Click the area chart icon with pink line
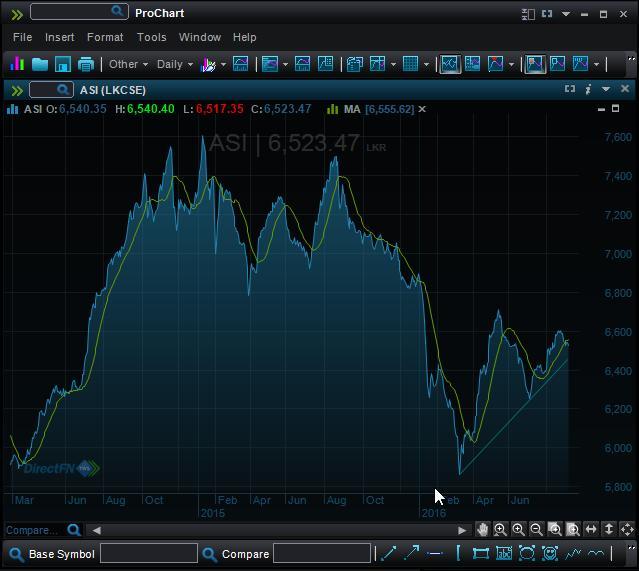Screen dimensions: 639x571 pos(270,64)
